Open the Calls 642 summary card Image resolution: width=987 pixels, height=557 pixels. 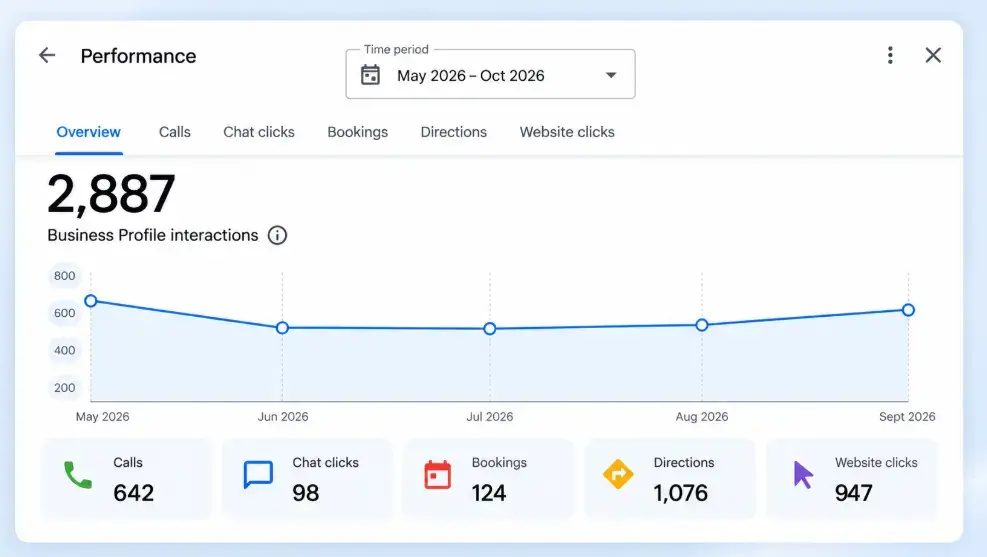point(127,480)
